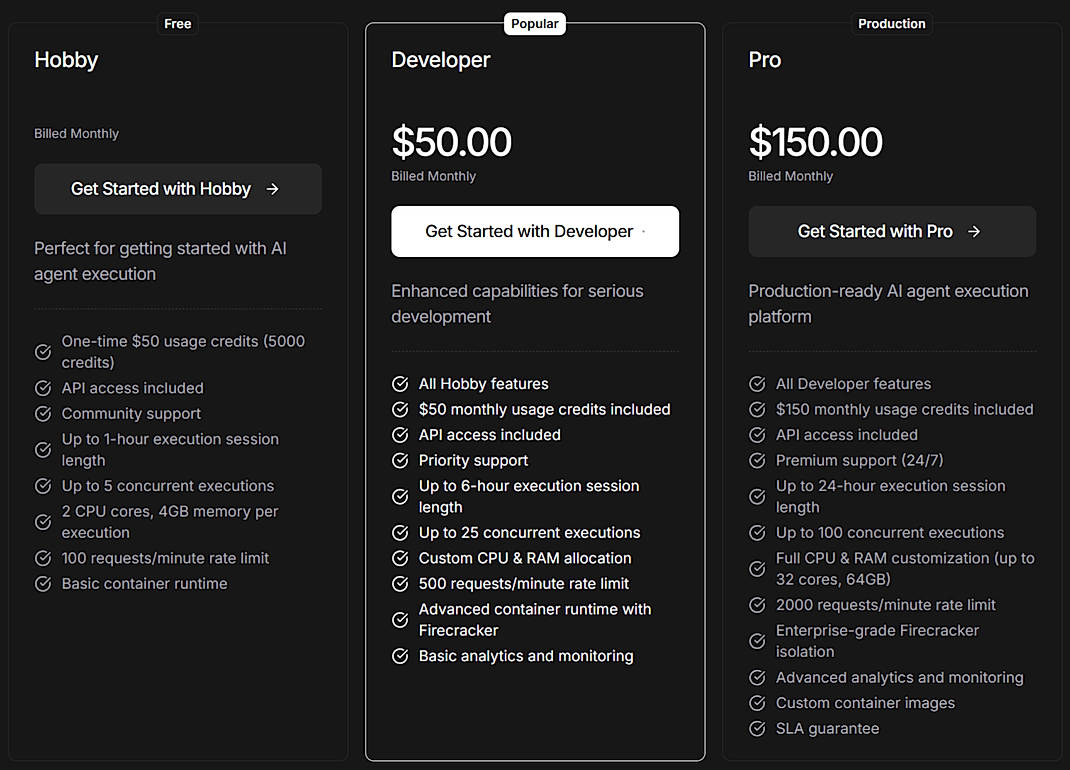Click the check icon beside Basic container runtime
The image size is (1070, 770).
tap(43, 584)
